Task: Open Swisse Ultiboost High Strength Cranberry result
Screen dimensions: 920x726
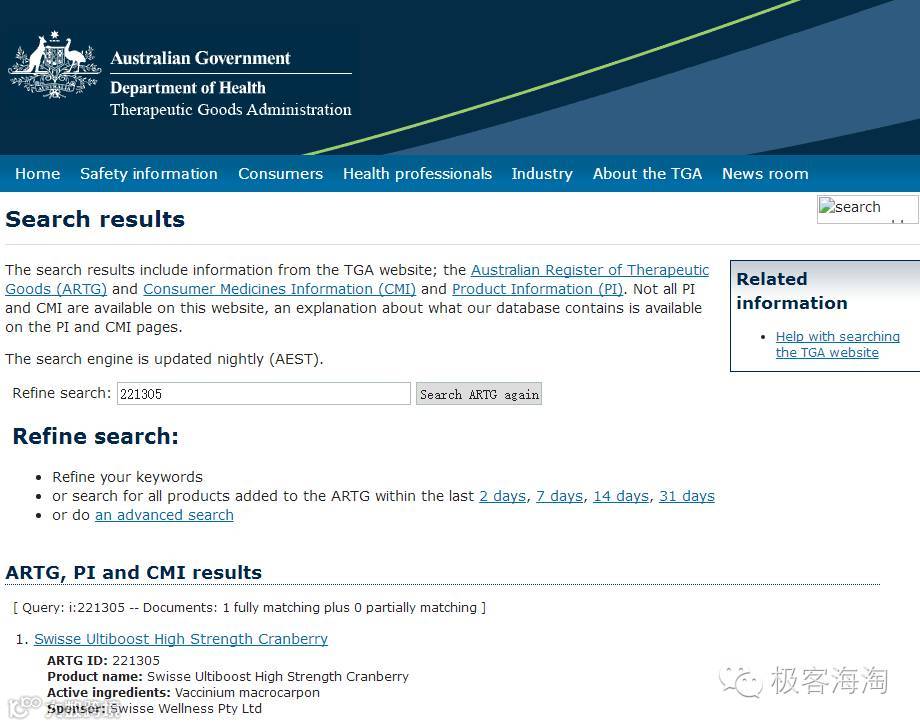Action: 181,639
